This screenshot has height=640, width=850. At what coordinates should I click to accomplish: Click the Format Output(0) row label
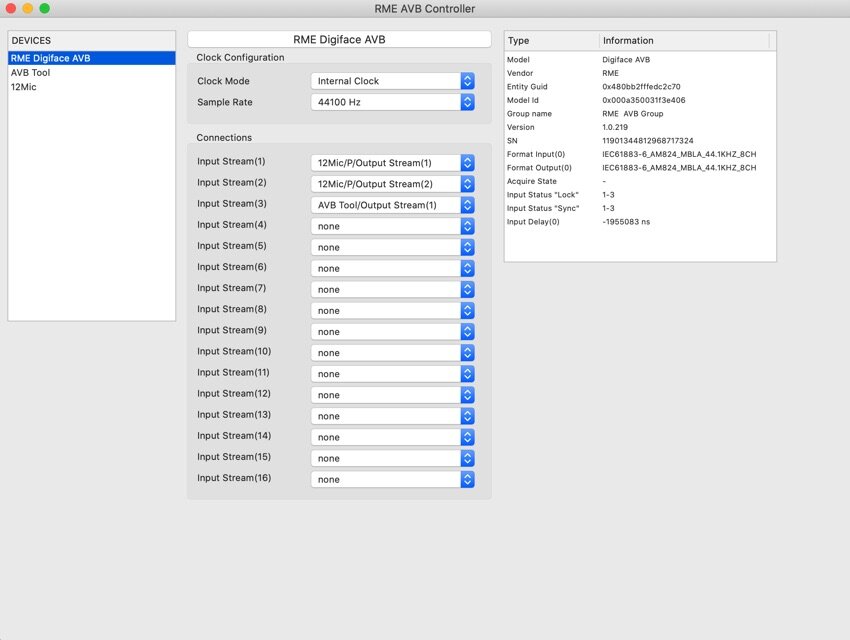pos(539,168)
